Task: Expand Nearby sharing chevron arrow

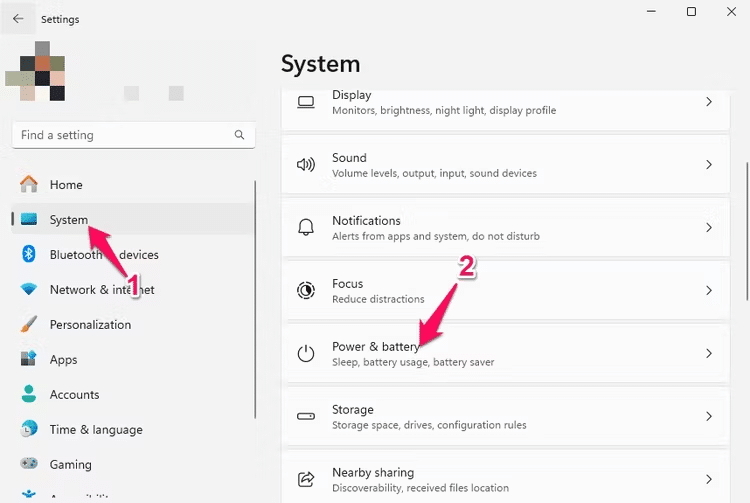Action: click(x=709, y=480)
